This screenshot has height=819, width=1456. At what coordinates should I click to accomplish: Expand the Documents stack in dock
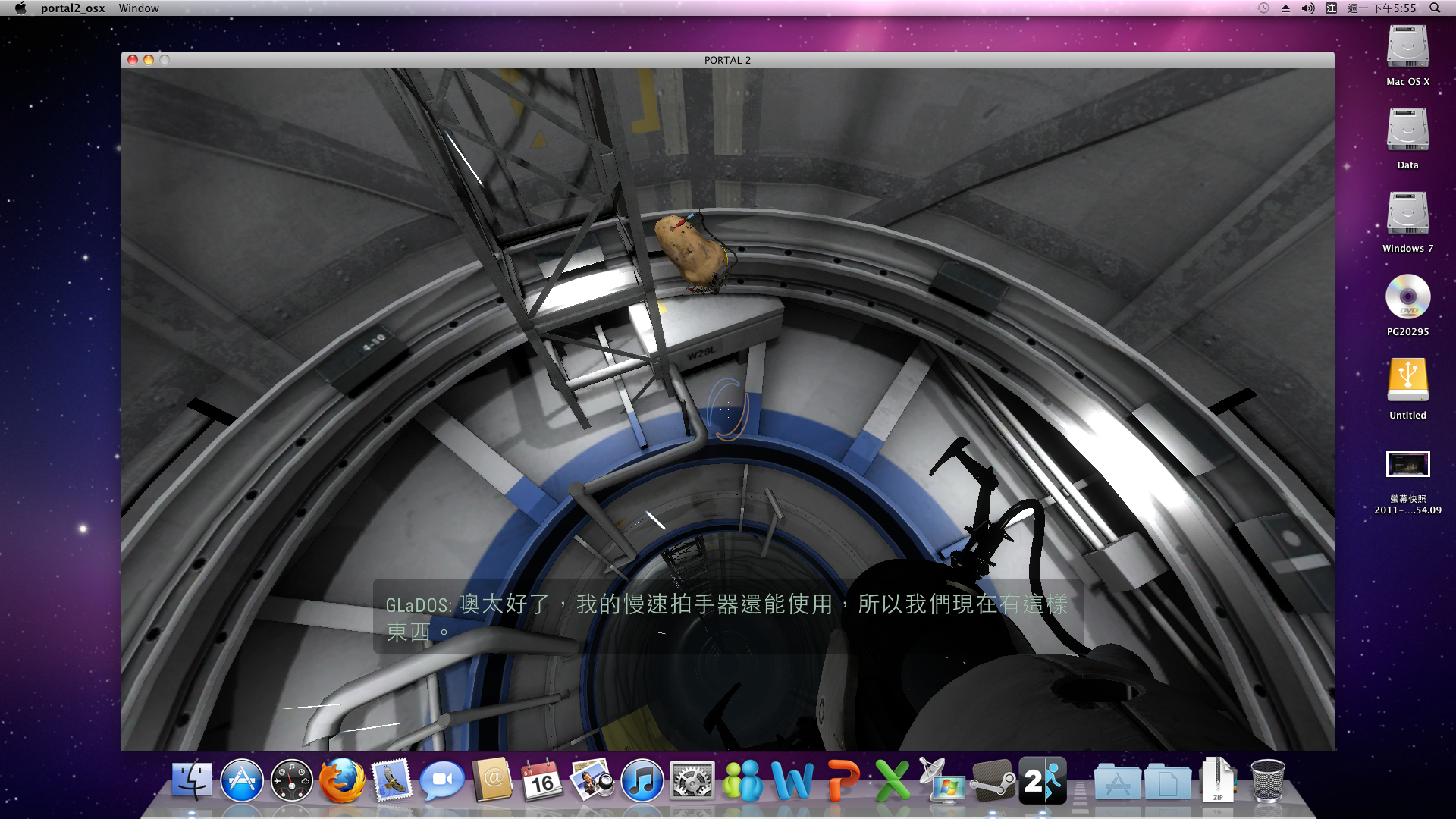(1167, 780)
